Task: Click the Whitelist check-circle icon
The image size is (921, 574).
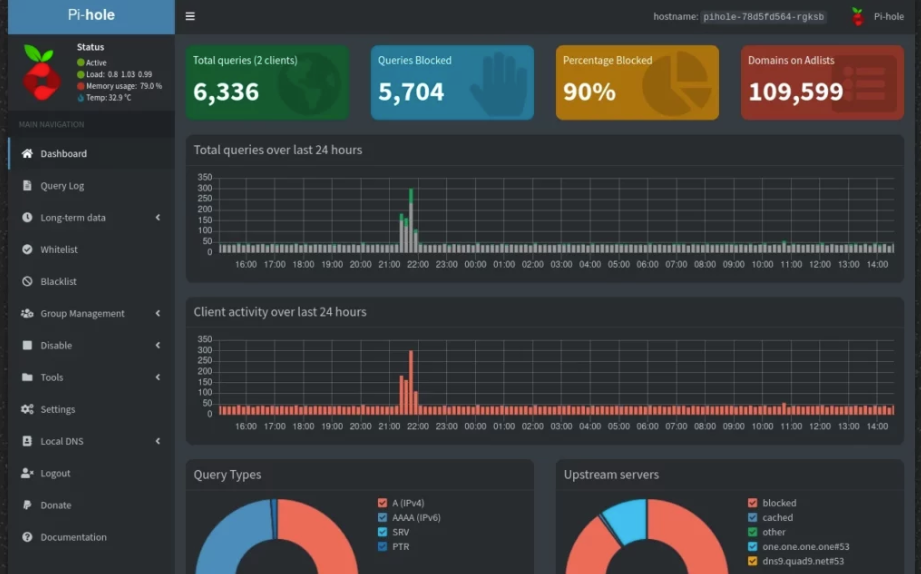Action: pyautogui.click(x=27, y=250)
